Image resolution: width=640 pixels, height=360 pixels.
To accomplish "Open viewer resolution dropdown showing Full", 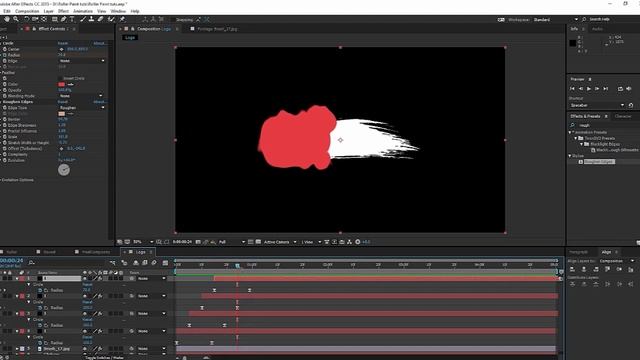I will pos(231,242).
